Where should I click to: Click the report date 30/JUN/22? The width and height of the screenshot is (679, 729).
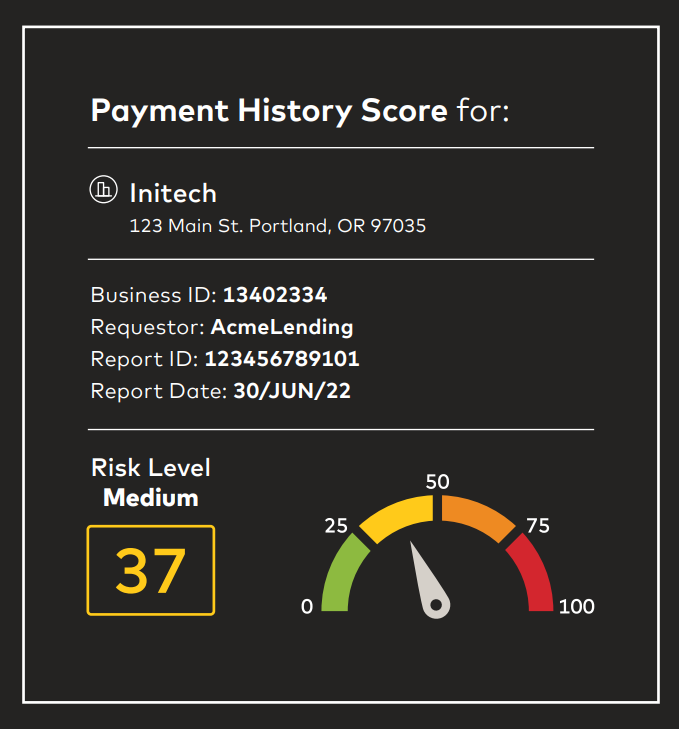292,391
